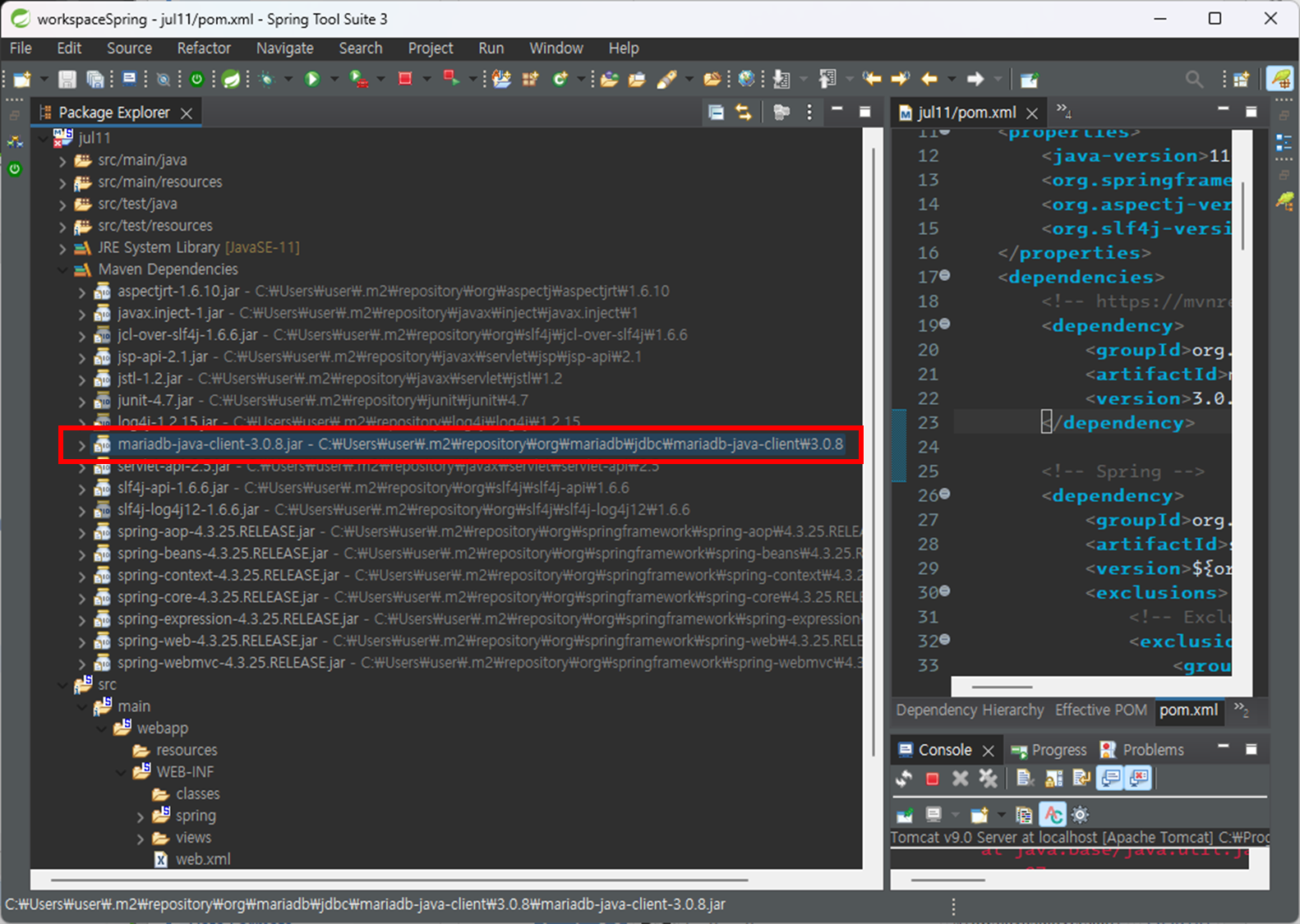Close the Package Explorer view tab
The height and width of the screenshot is (924, 1300).
click(x=187, y=113)
